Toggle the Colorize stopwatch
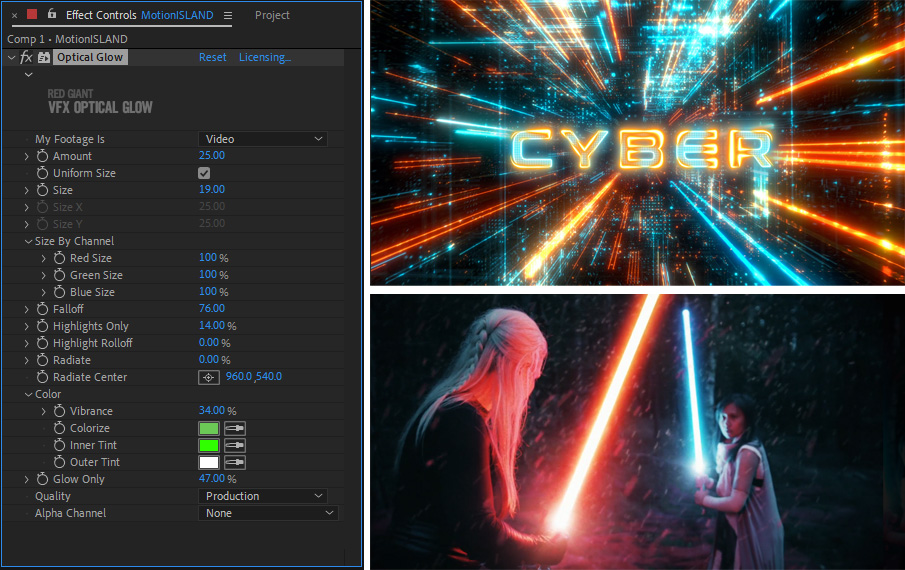 pyautogui.click(x=59, y=428)
